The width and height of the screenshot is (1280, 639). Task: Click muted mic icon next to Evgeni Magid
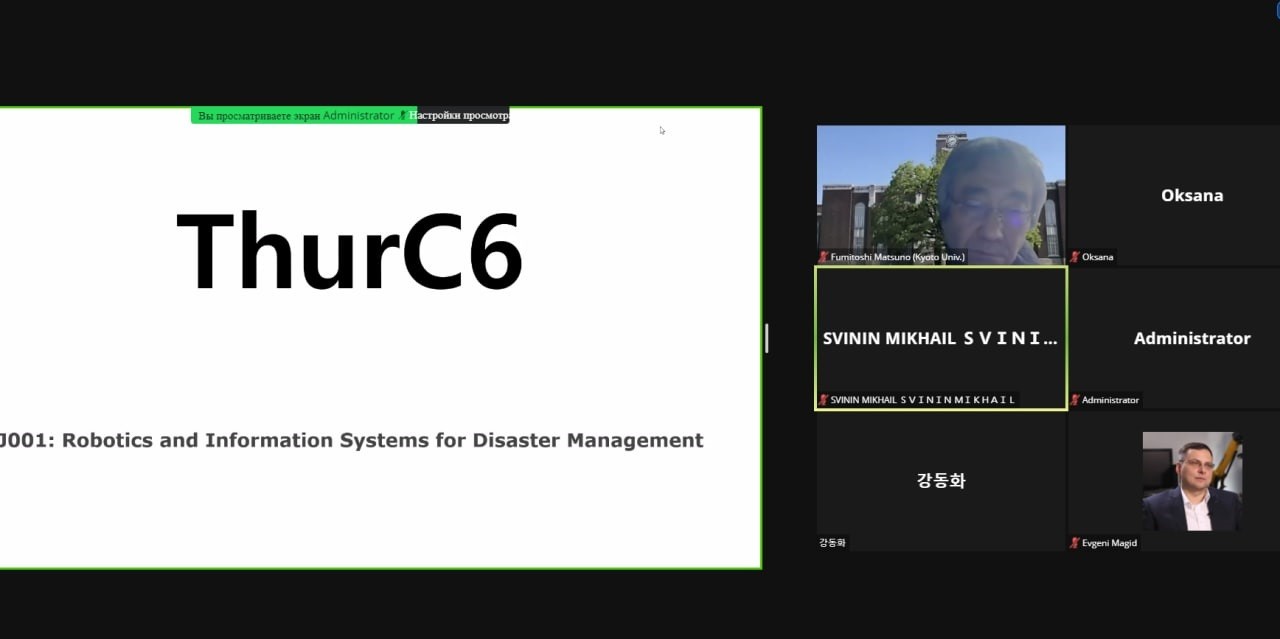pos(1075,543)
